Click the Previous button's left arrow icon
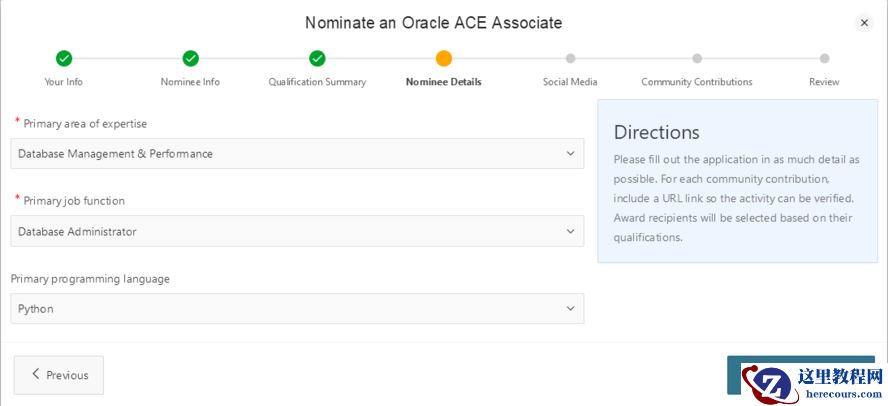888x406 pixels. pyautogui.click(x=36, y=374)
